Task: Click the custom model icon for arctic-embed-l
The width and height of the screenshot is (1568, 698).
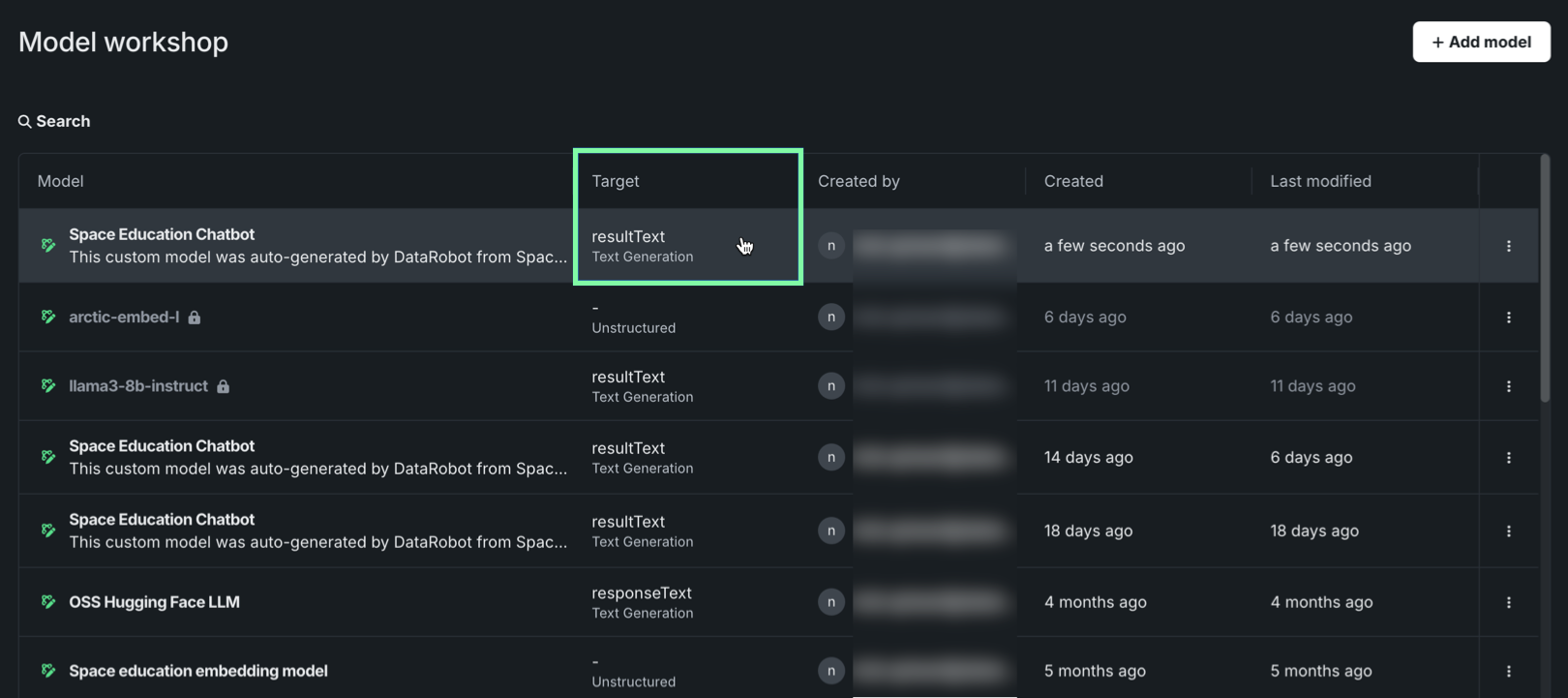Action: (48, 318)
